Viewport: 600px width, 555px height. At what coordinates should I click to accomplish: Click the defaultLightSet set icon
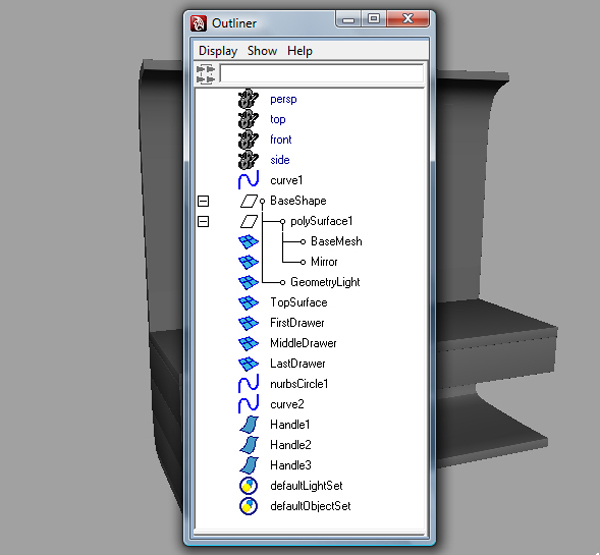coord(248,486)
